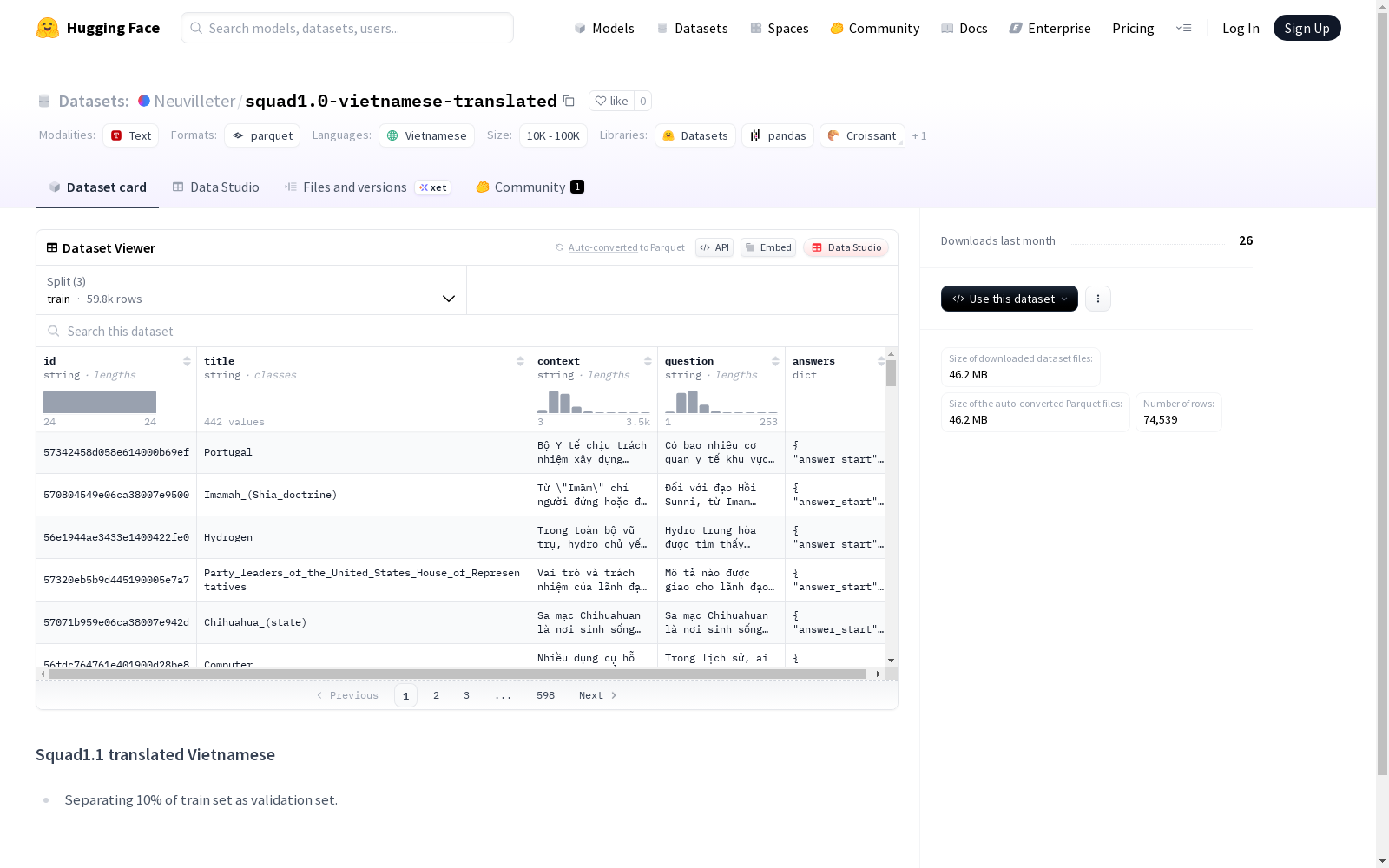
Task: Like the dataset with the heart button
Action: 611,101
